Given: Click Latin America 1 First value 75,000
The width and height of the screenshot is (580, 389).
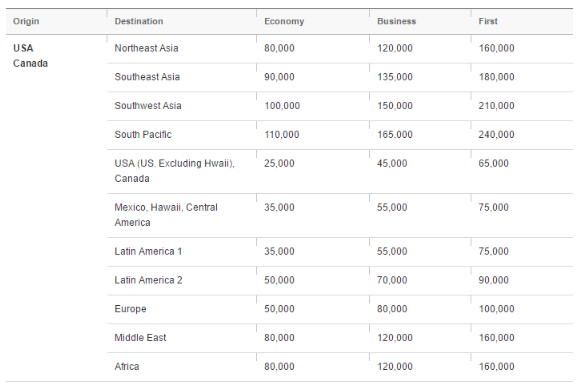Looking at the screenshot, I should (x=493, y=251).
